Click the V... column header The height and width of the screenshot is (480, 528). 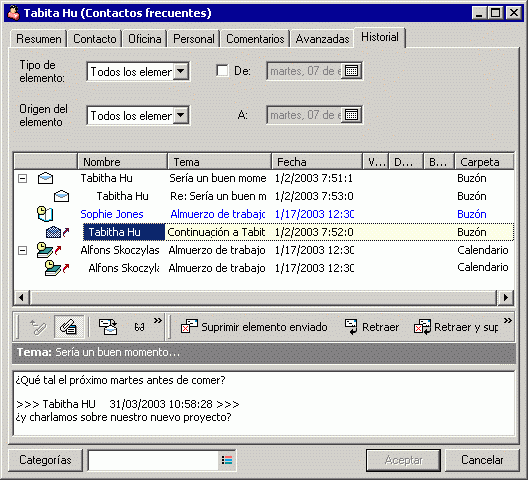click(376, 162)
